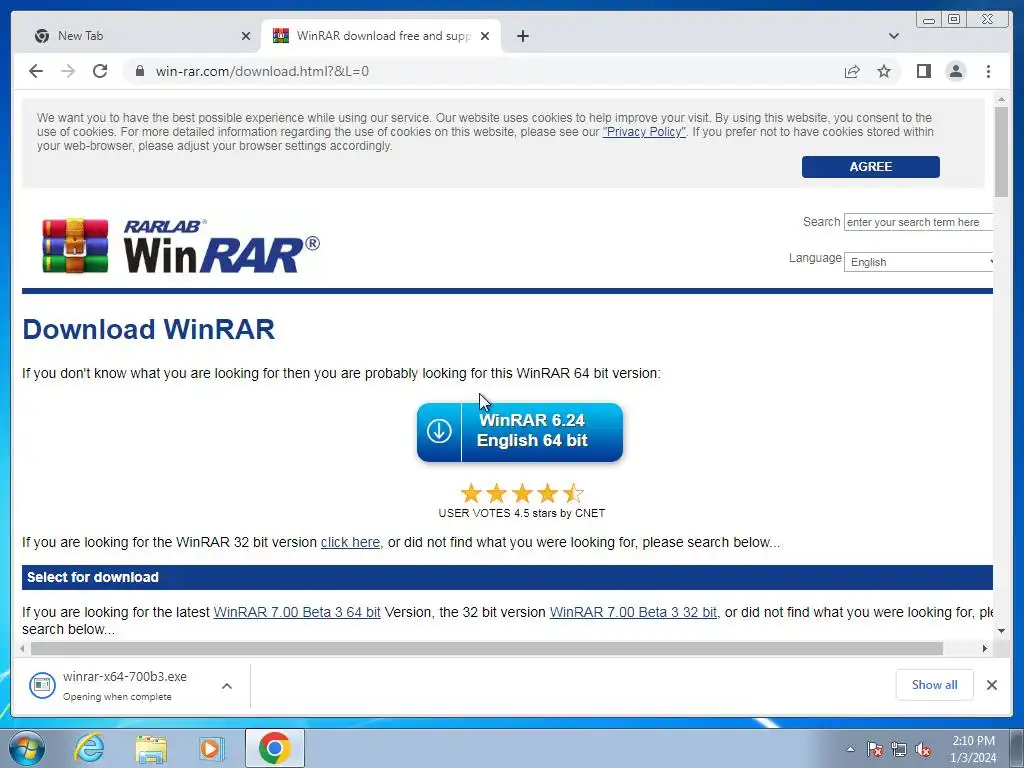Click the vertical scrollbar thumb
The width and height of the screenshot is (1024, 768).
(x=1001, y=151)
